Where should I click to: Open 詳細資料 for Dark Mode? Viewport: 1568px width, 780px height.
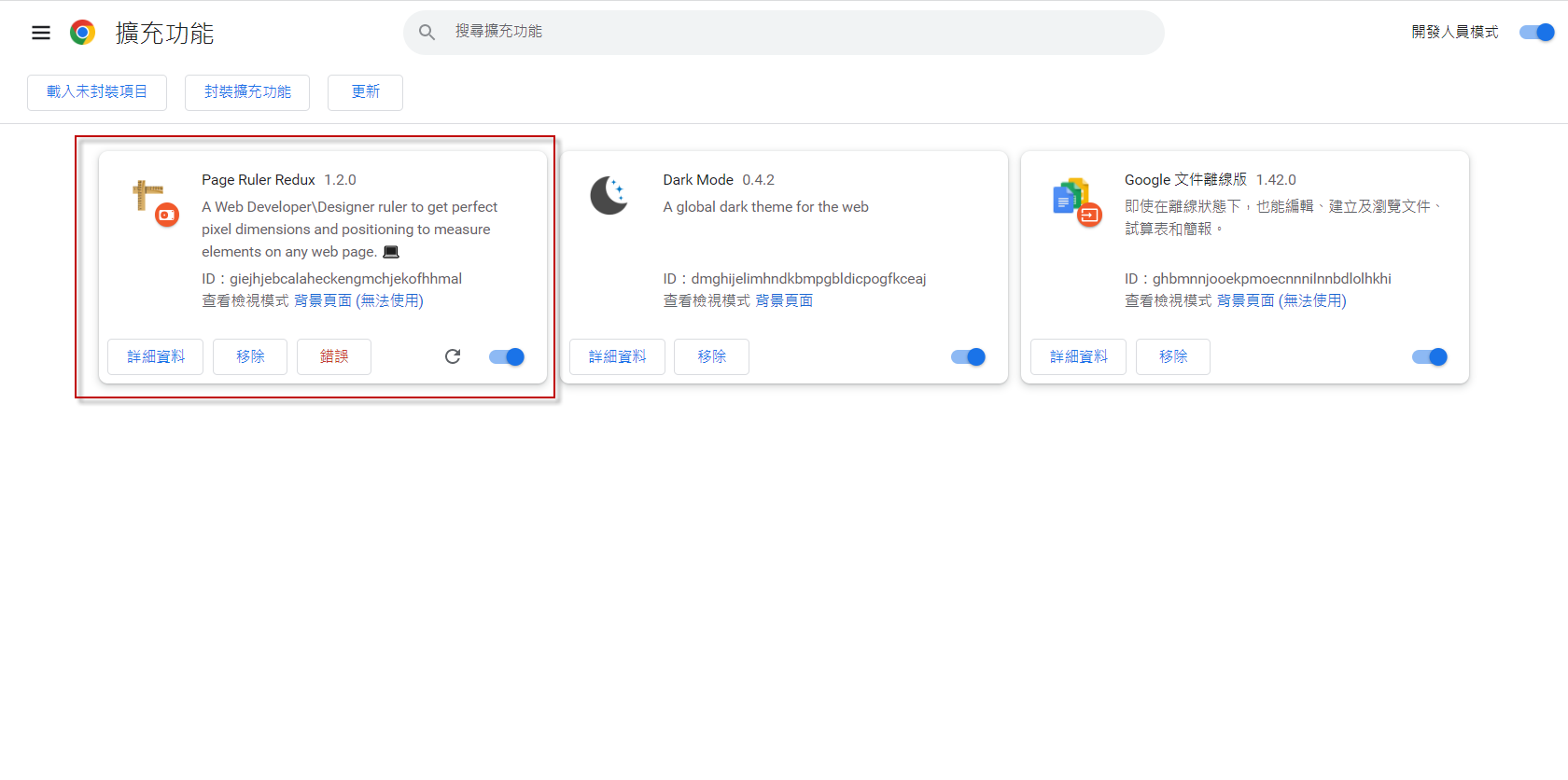coord(617,356)
